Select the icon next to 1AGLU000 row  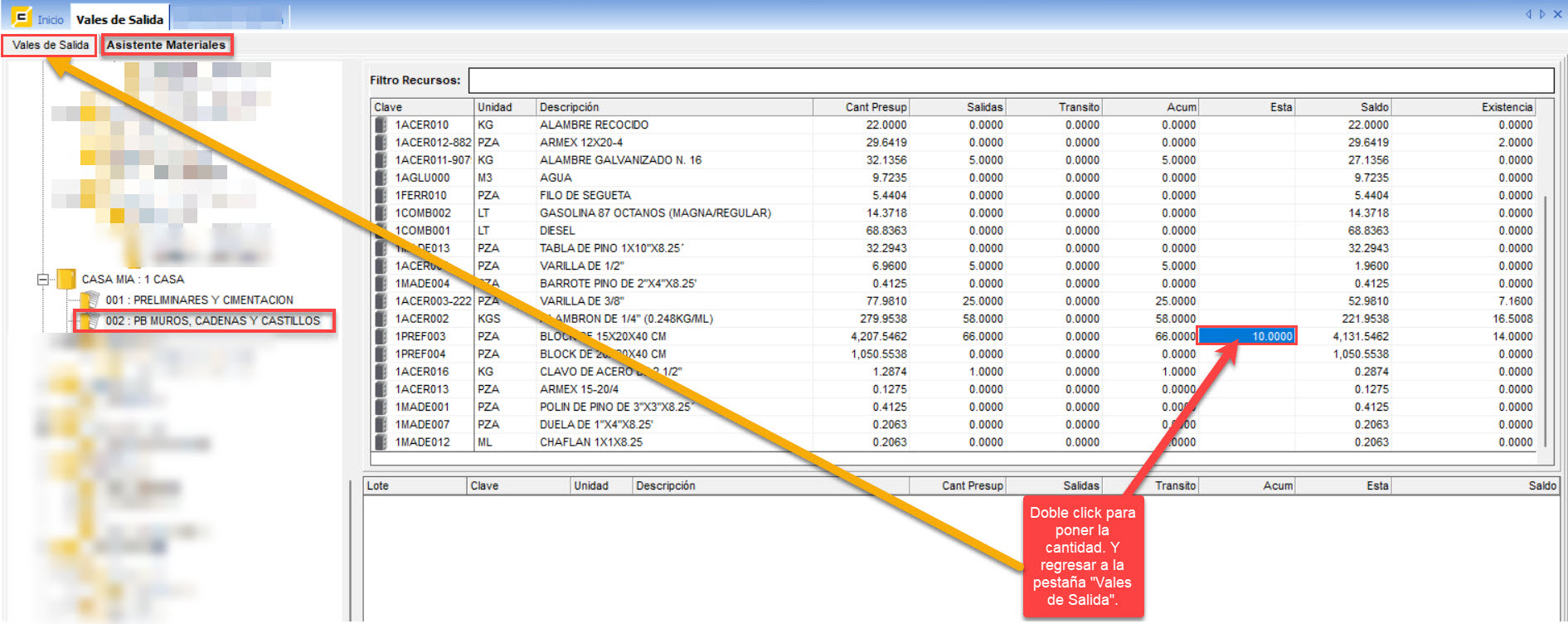(381, 178)
